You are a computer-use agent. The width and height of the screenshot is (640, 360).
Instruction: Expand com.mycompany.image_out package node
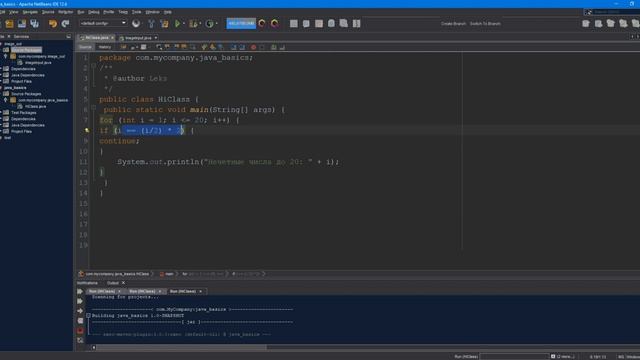pyautogui.click(x=6, y=56)
